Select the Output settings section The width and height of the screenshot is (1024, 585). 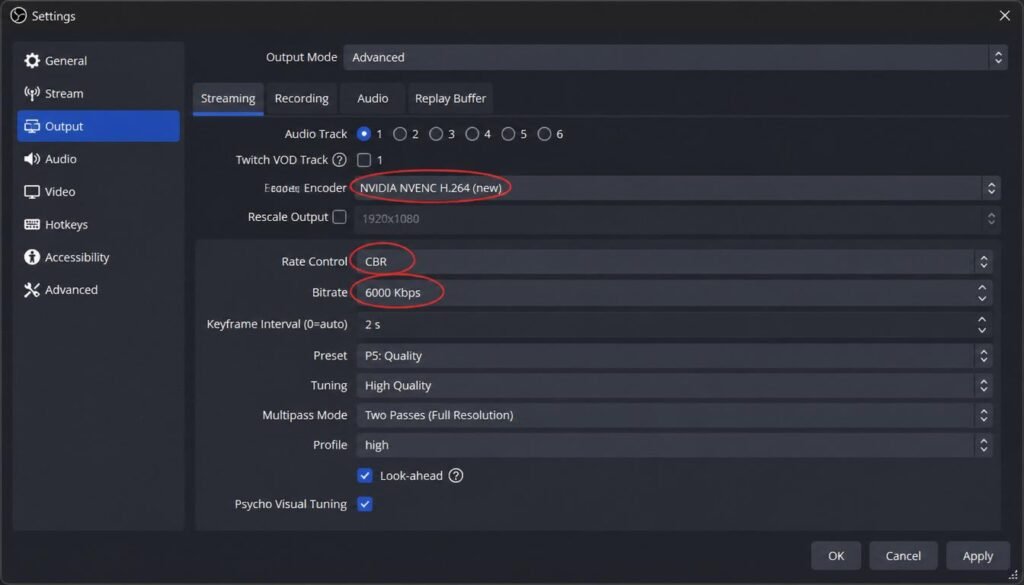point(98,126)
